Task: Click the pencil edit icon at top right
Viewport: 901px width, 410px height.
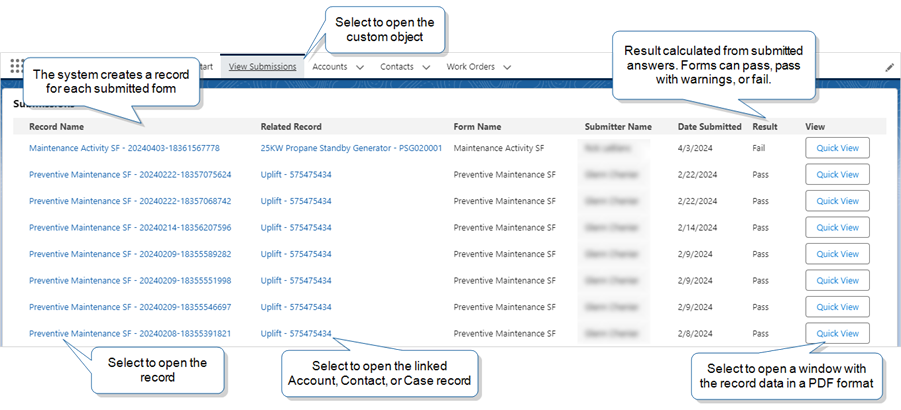Action: (890, 68)
